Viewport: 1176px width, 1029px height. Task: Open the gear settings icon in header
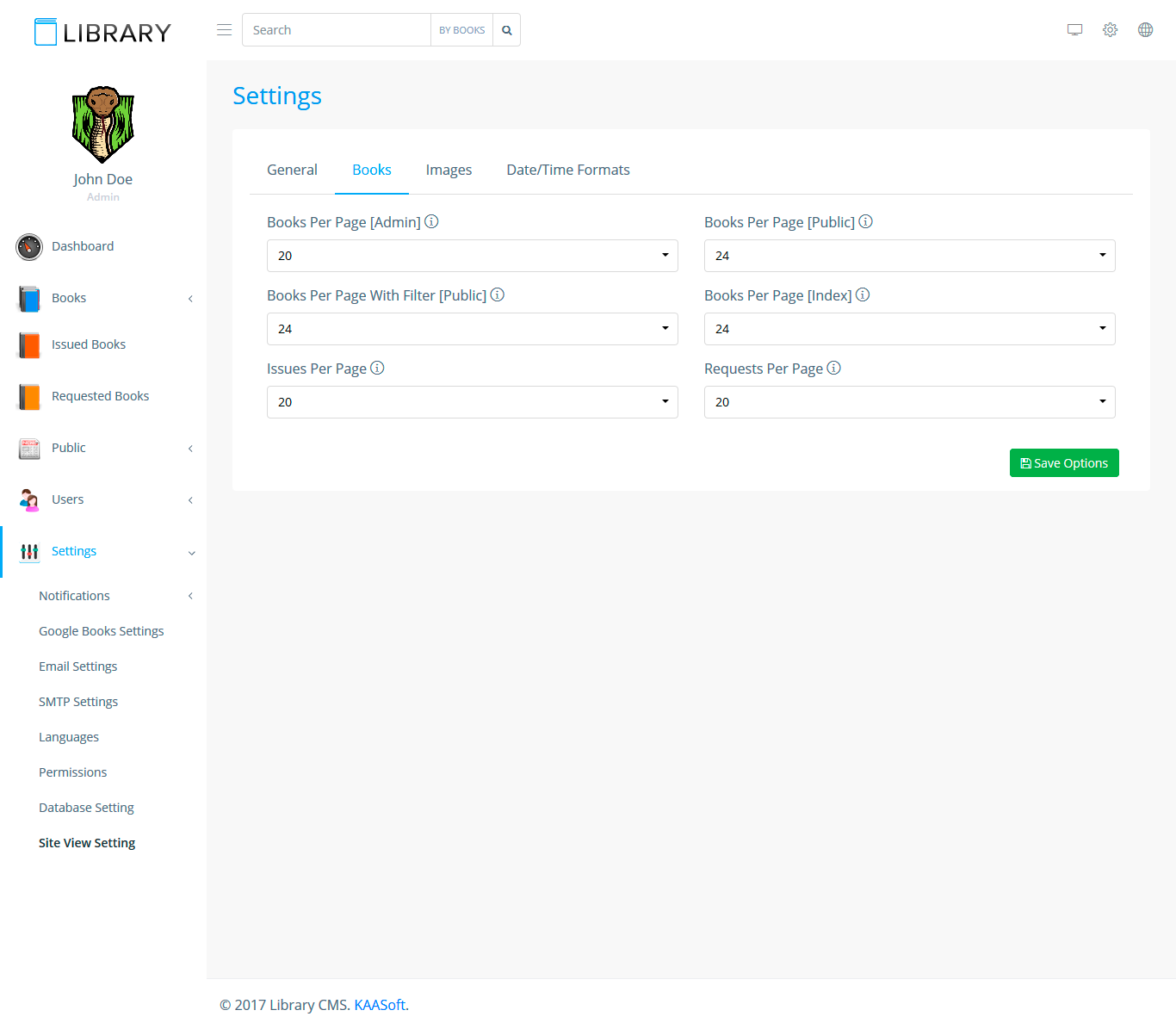point(1110,30)
